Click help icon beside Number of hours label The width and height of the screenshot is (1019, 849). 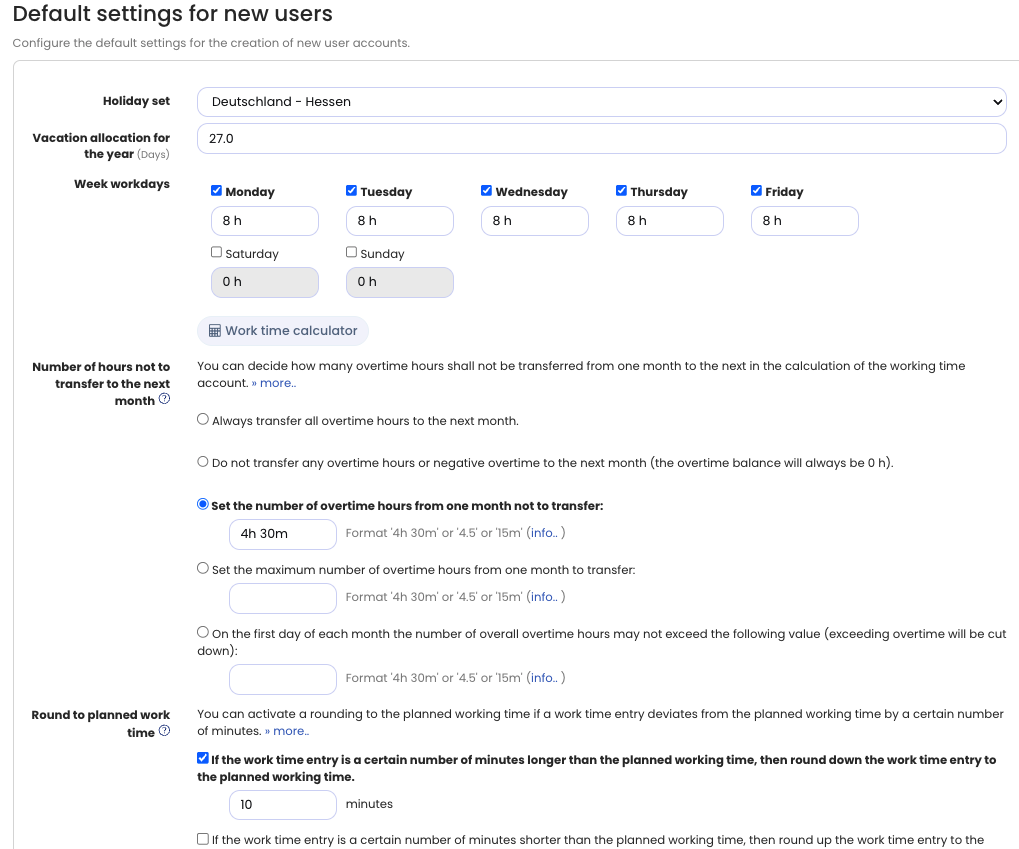(x=164, y=399)
